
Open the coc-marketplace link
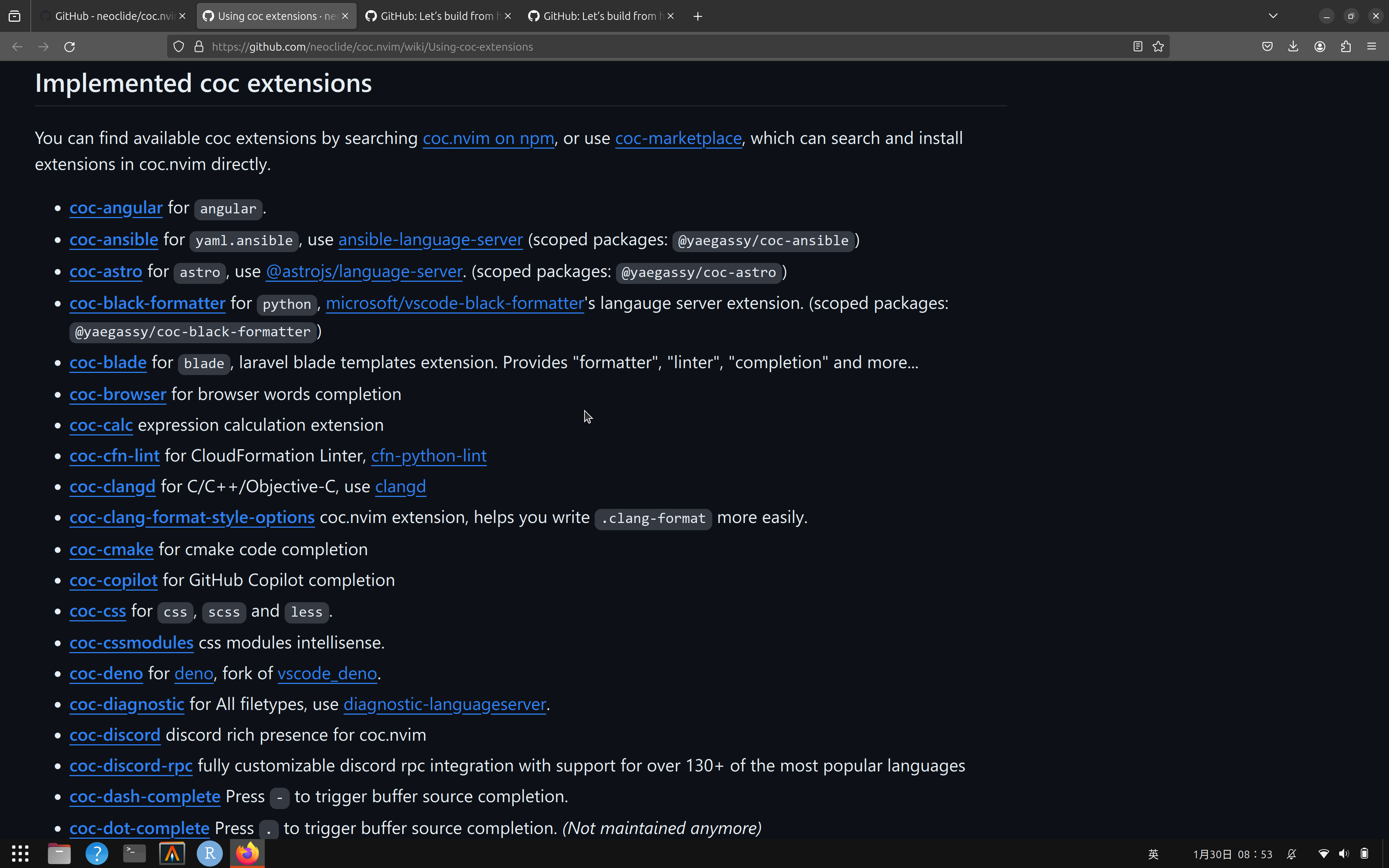678,139
